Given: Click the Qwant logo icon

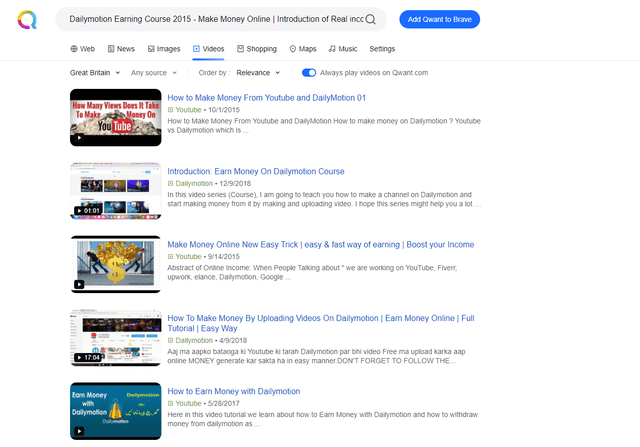Looking at the screenshot, I should pos(27,20).
